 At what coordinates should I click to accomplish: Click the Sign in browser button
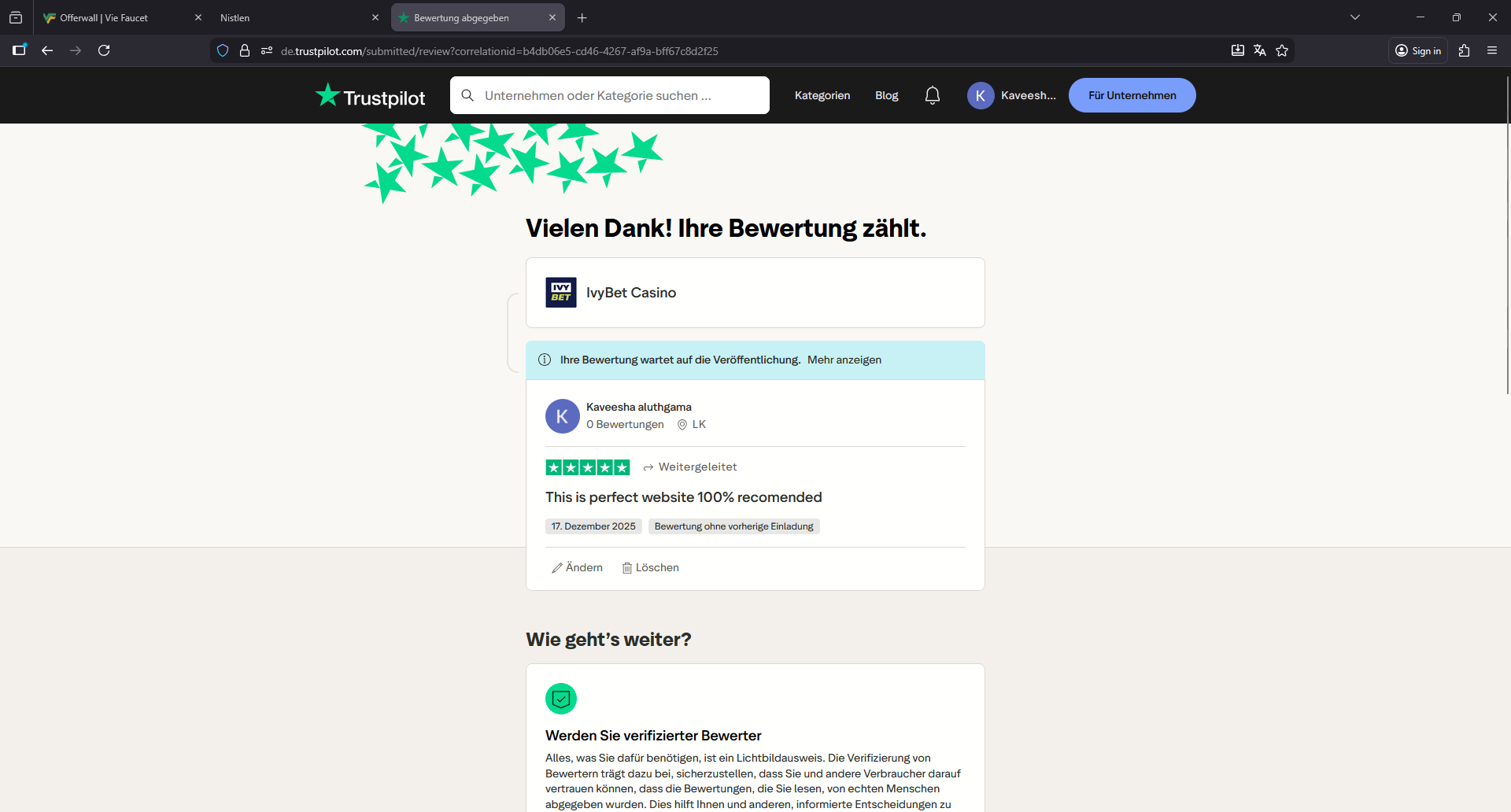(x=1418, y=50)
